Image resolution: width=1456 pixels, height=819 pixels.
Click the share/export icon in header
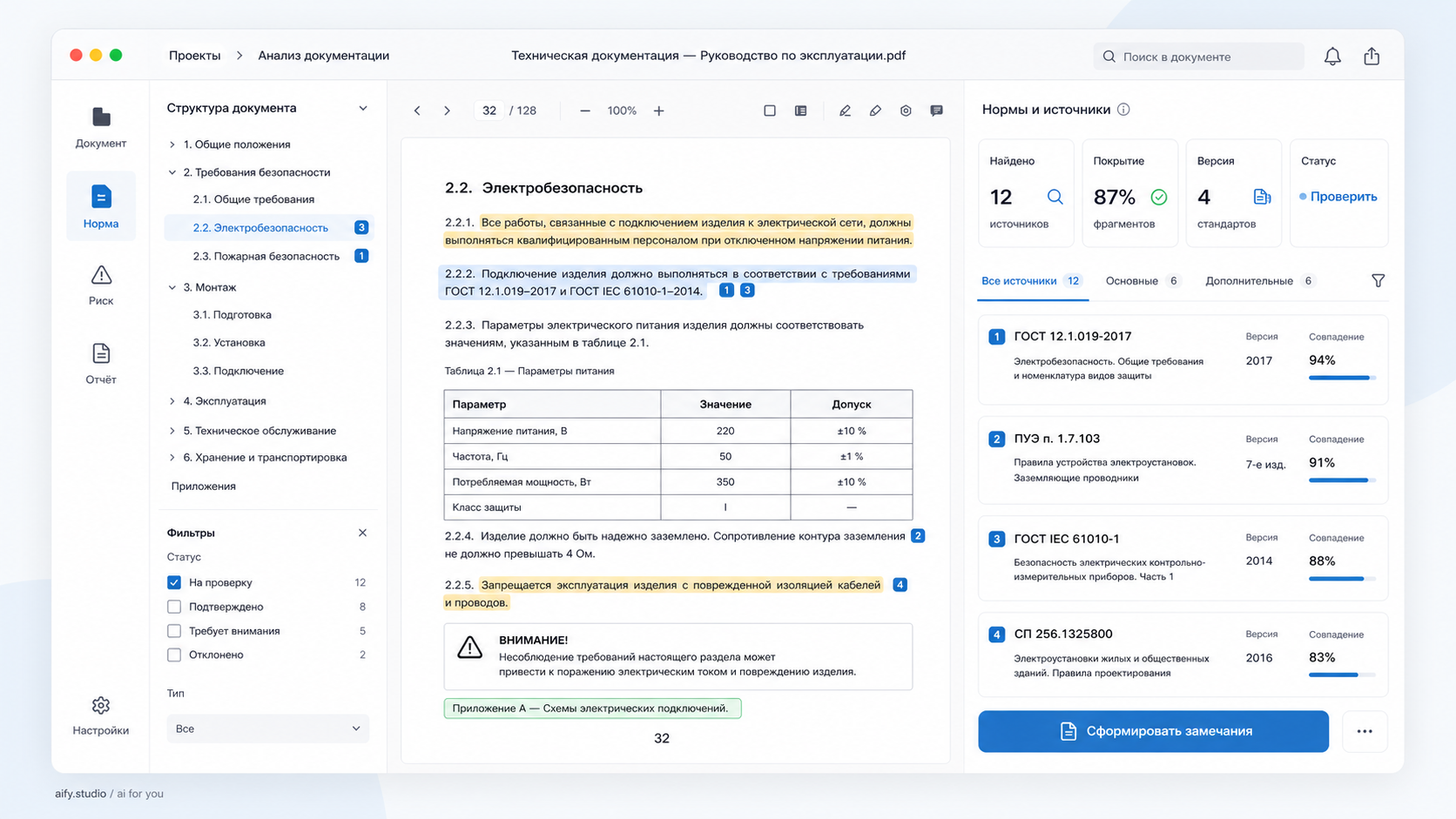coord(1372,57)
